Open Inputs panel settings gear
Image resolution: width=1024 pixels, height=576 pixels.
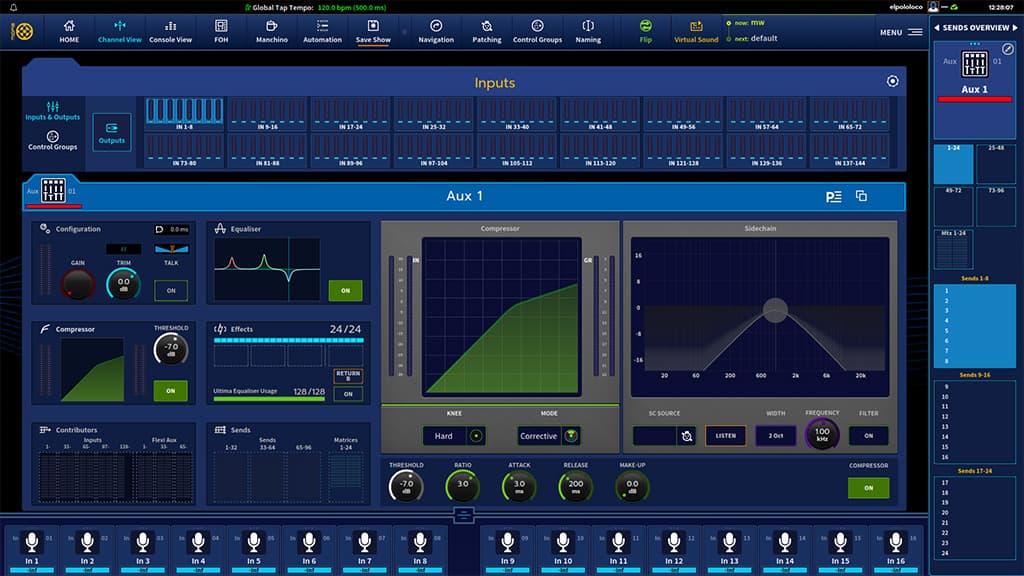tap(892, 81)
